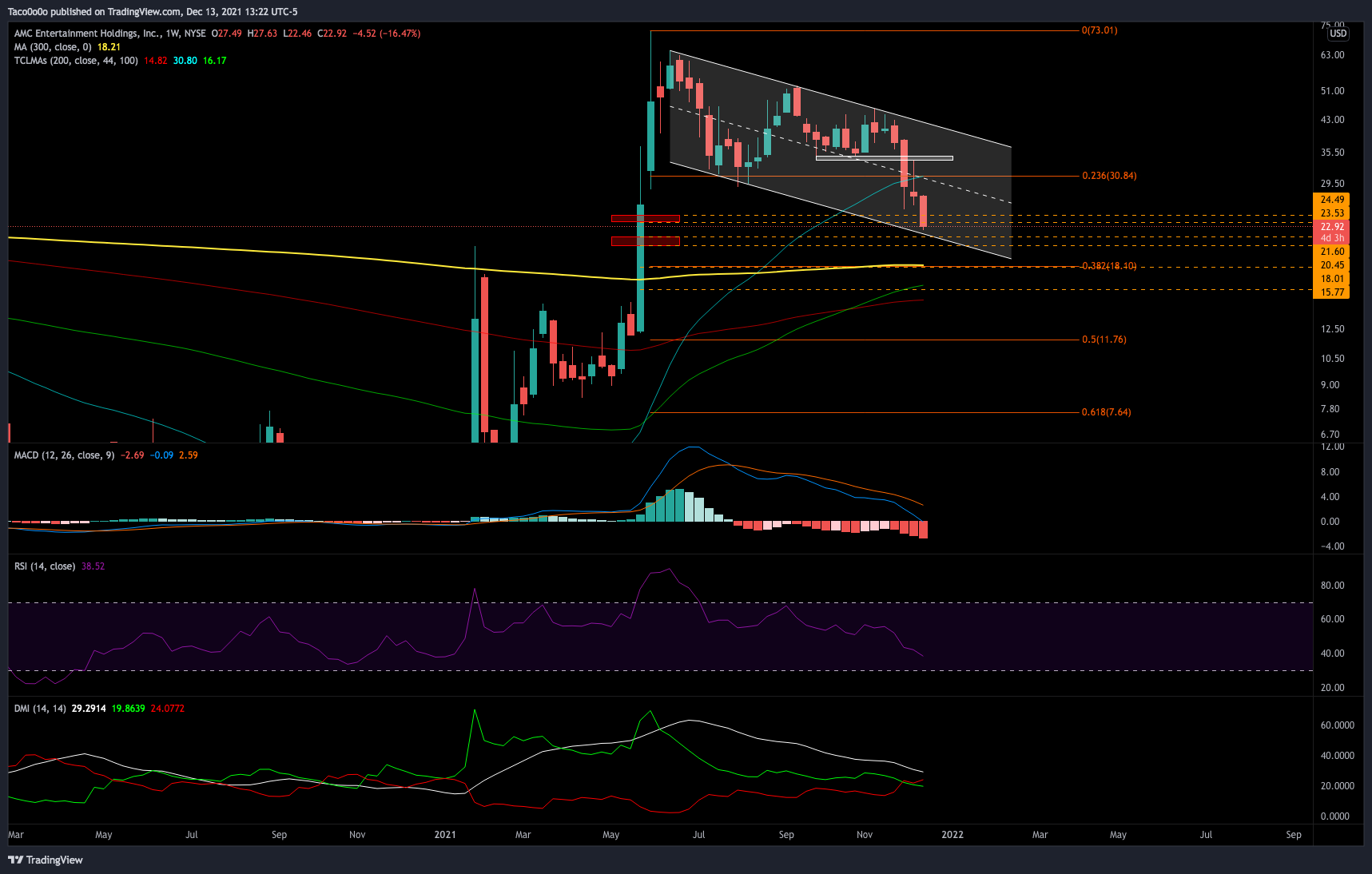
Task: Click the 21.60 orange price label
Action: click(x=1331, y=252)
